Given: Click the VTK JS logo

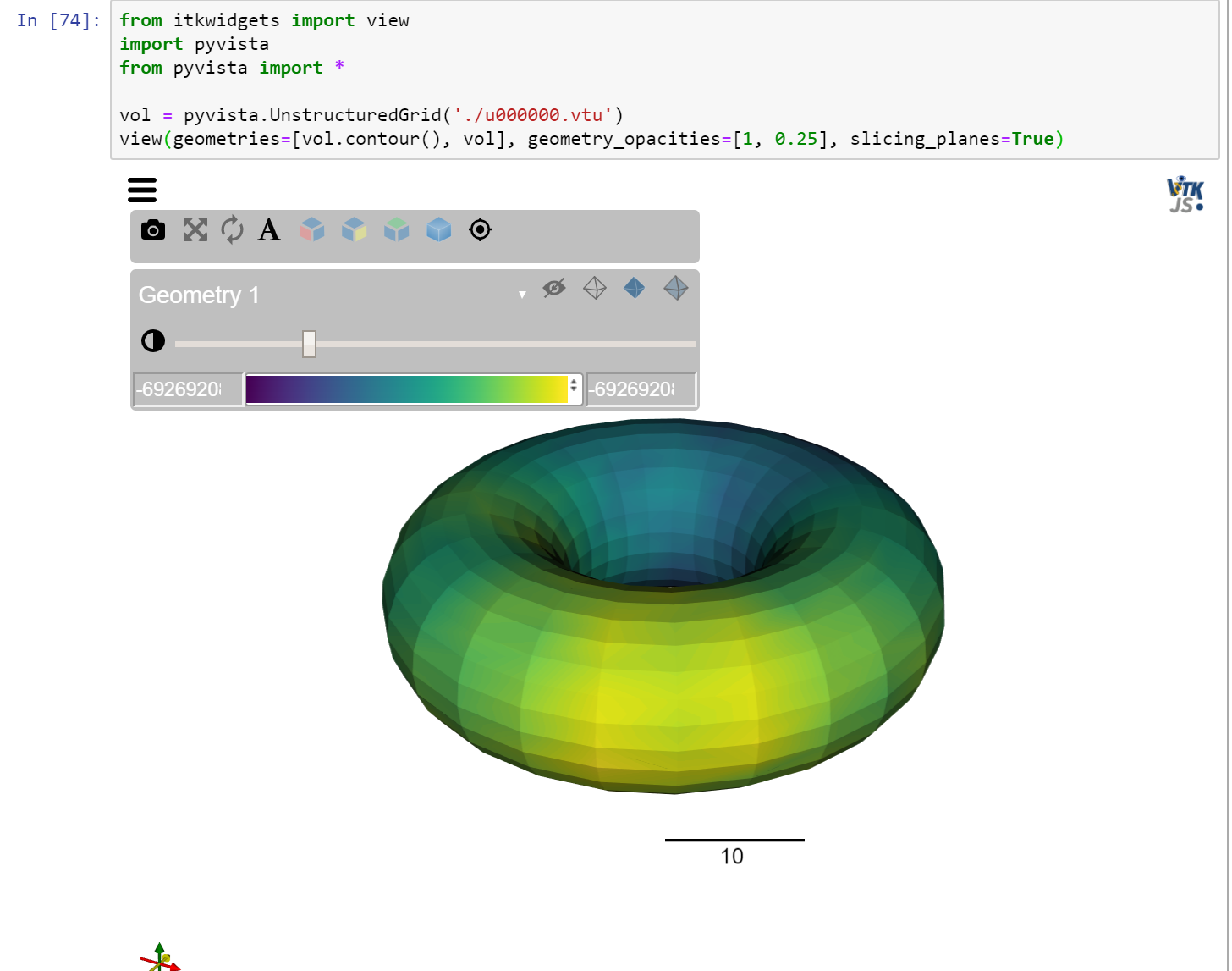Looking at the screenshot, I should click(x=1185, y=195).
